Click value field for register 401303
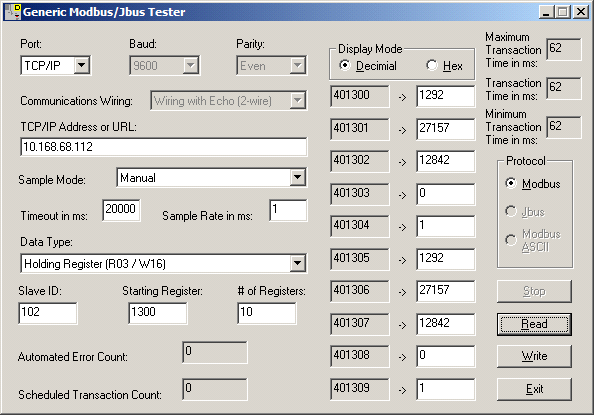The width and height of the screenshot is (594, 415). tap(446, 194)
